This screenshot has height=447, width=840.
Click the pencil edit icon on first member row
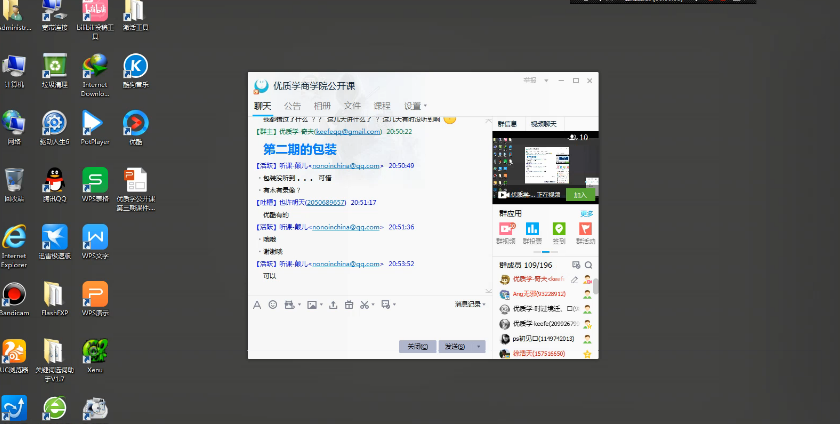(x=574, y=279)
